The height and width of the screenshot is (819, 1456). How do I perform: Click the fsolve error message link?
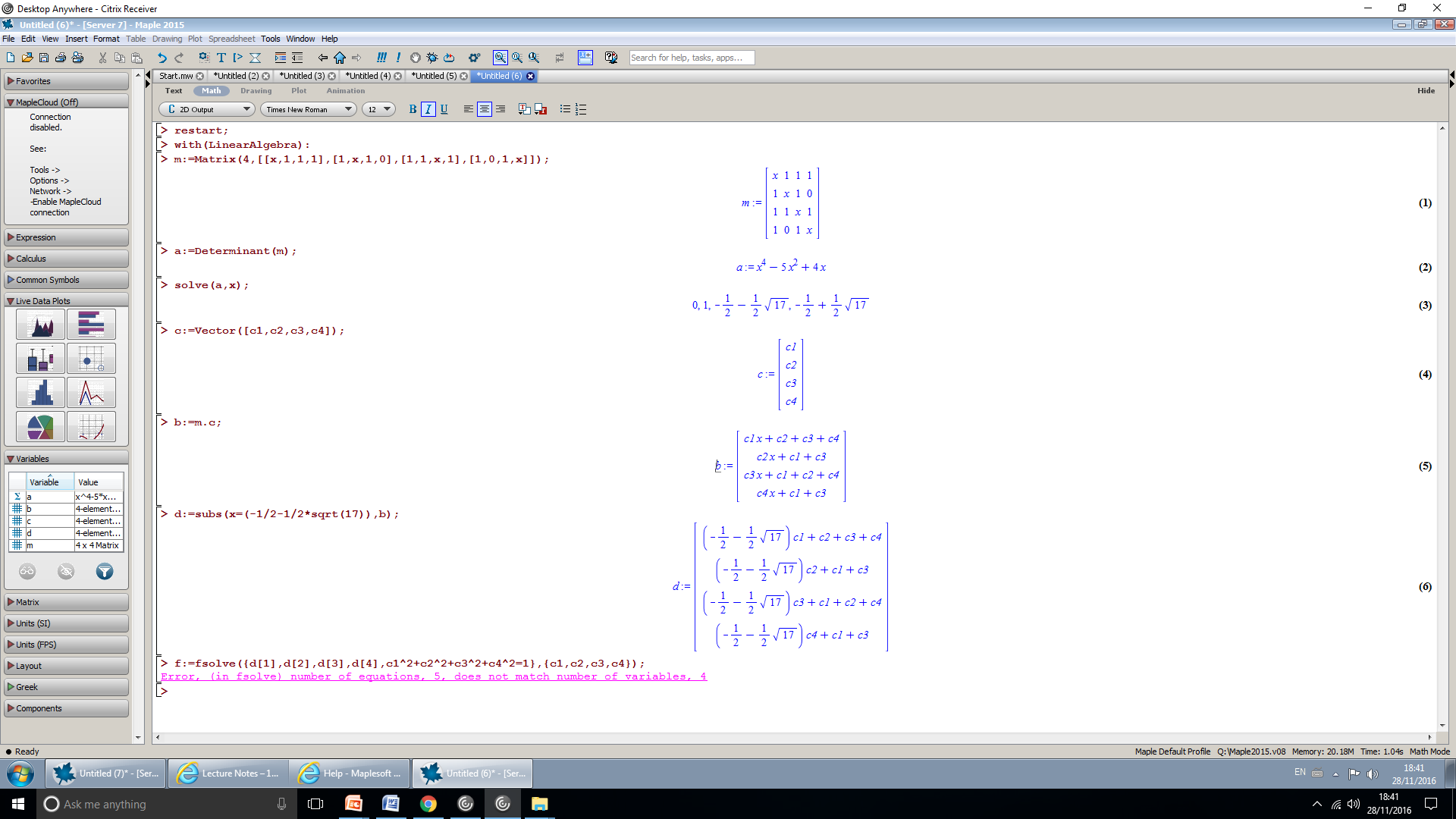[434, 676]
